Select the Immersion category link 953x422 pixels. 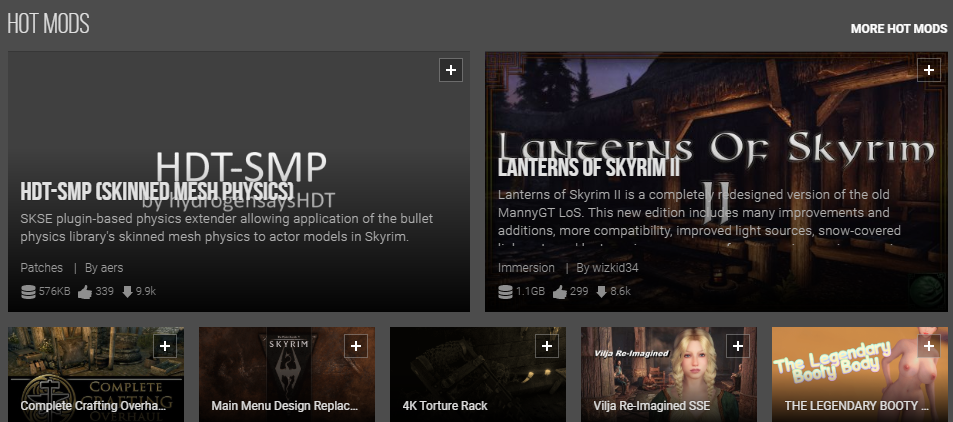point(526,268)
